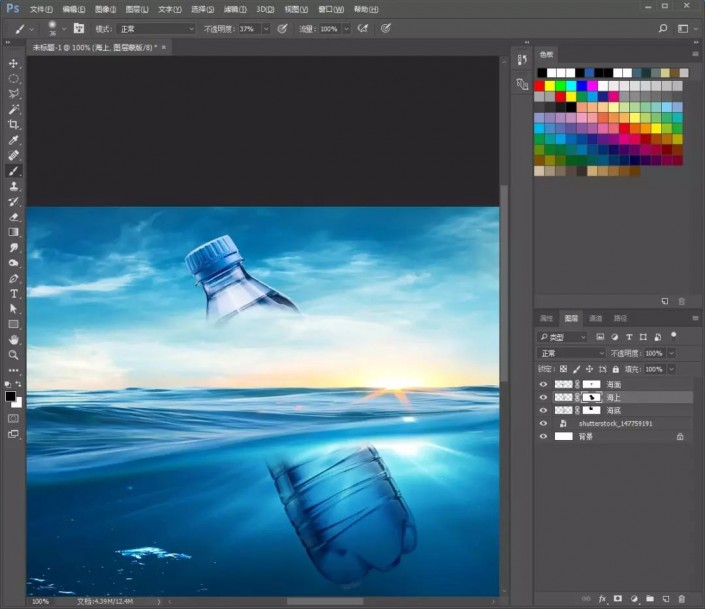Select the Gradient tool

point(13,232)
